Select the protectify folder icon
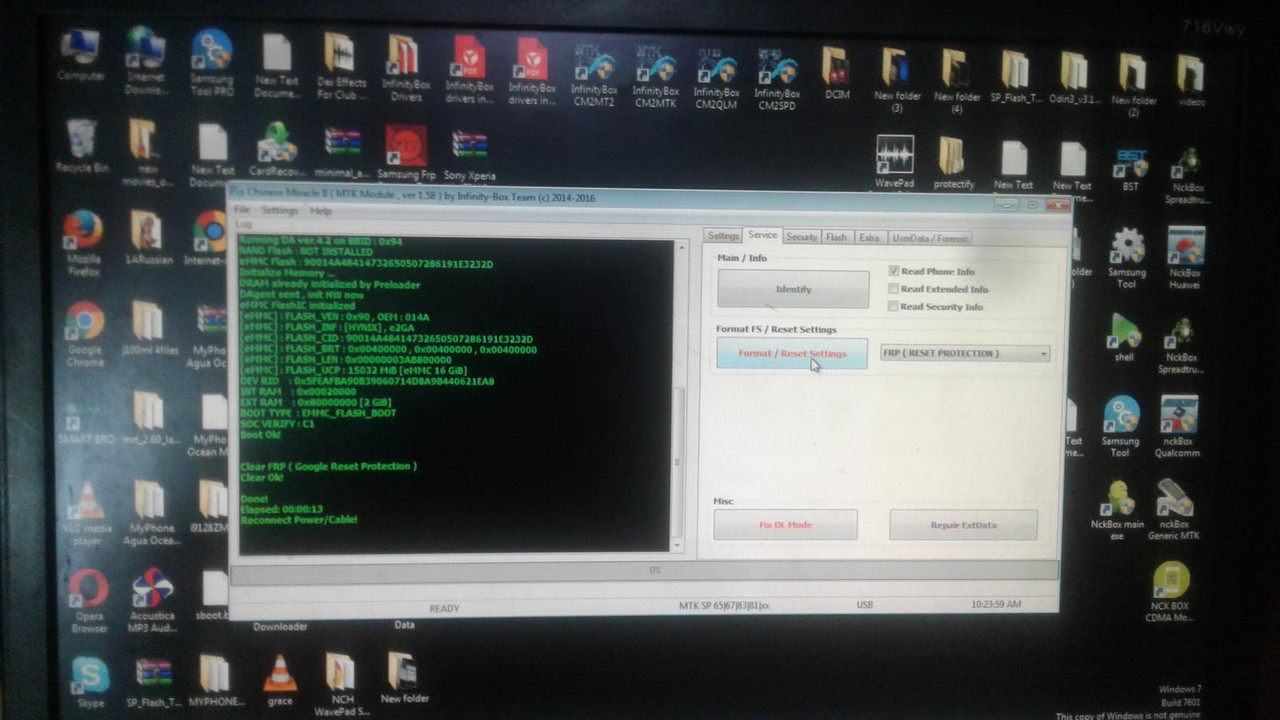This screenshot has height=720, width=1280. coord(953,163)
